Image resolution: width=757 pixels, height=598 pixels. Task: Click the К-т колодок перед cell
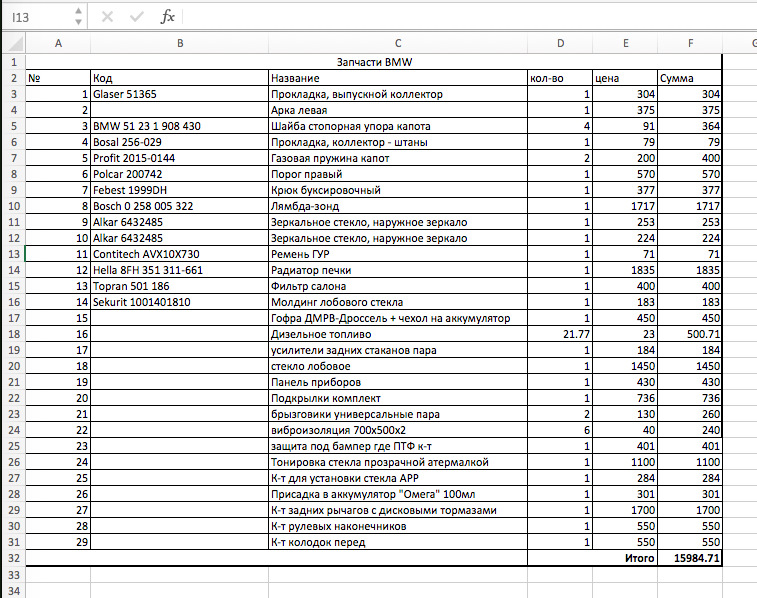click(x=398, y=542)
